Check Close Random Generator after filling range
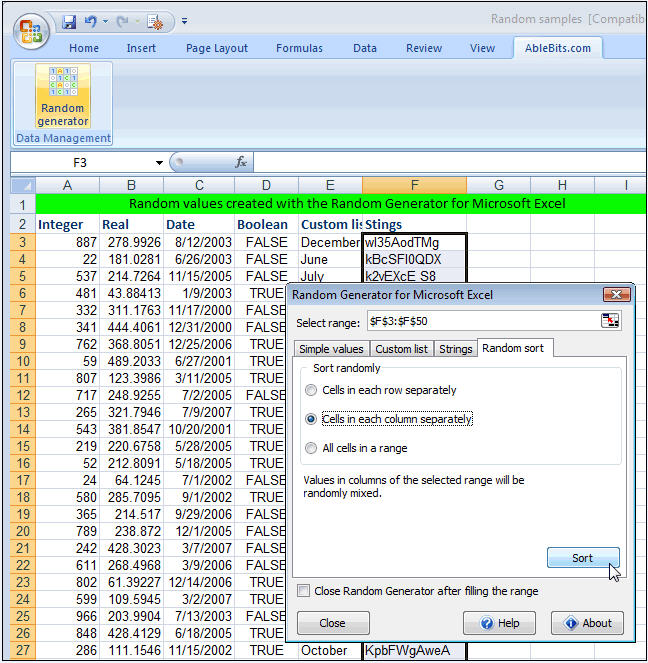The width and height of the screenshot is (648, 663). point(303,591)
